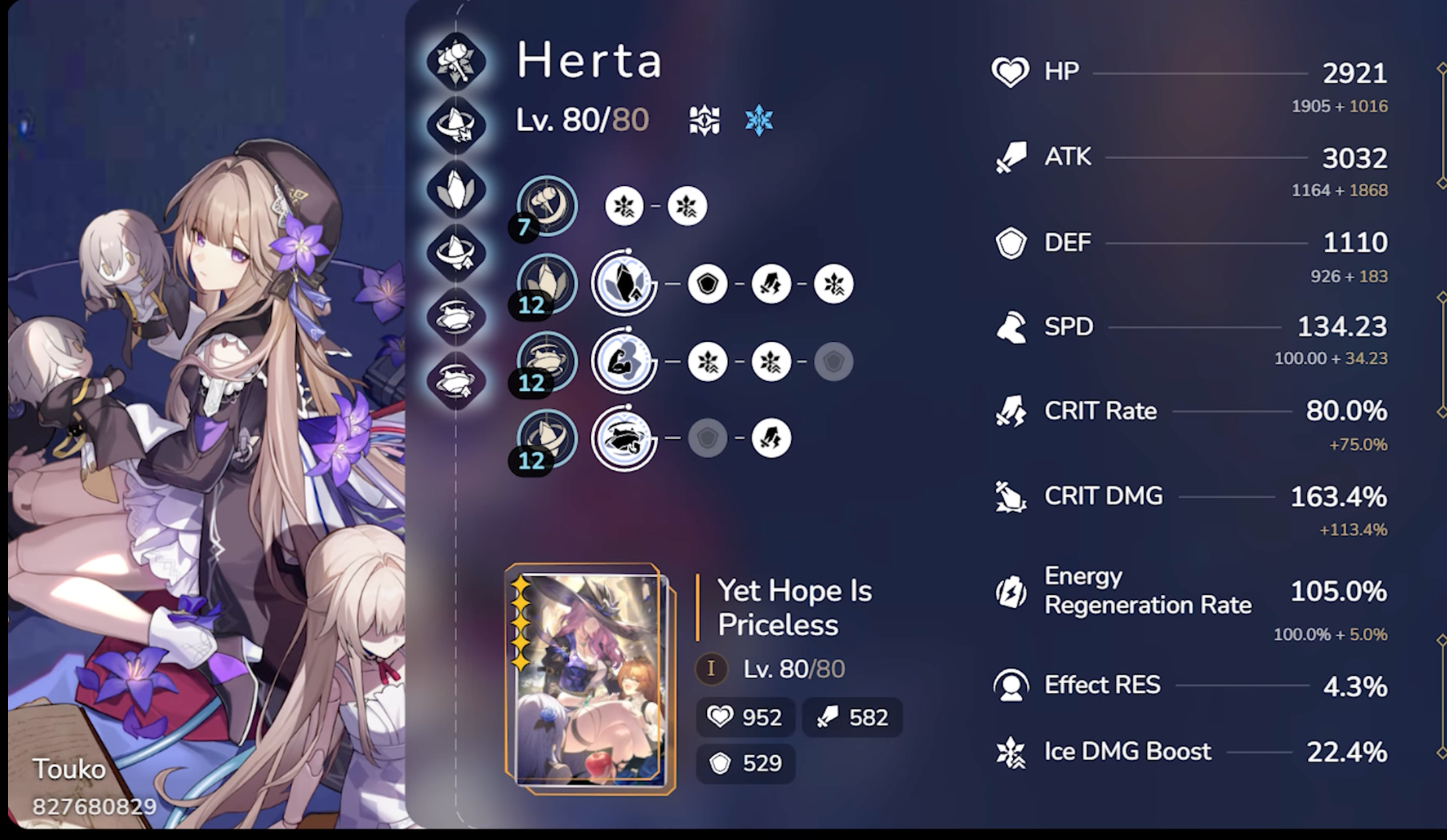Click the HP heart stat icon
The height and width of the screenshot is (840, 1447).
click(x=1010, y=72)
